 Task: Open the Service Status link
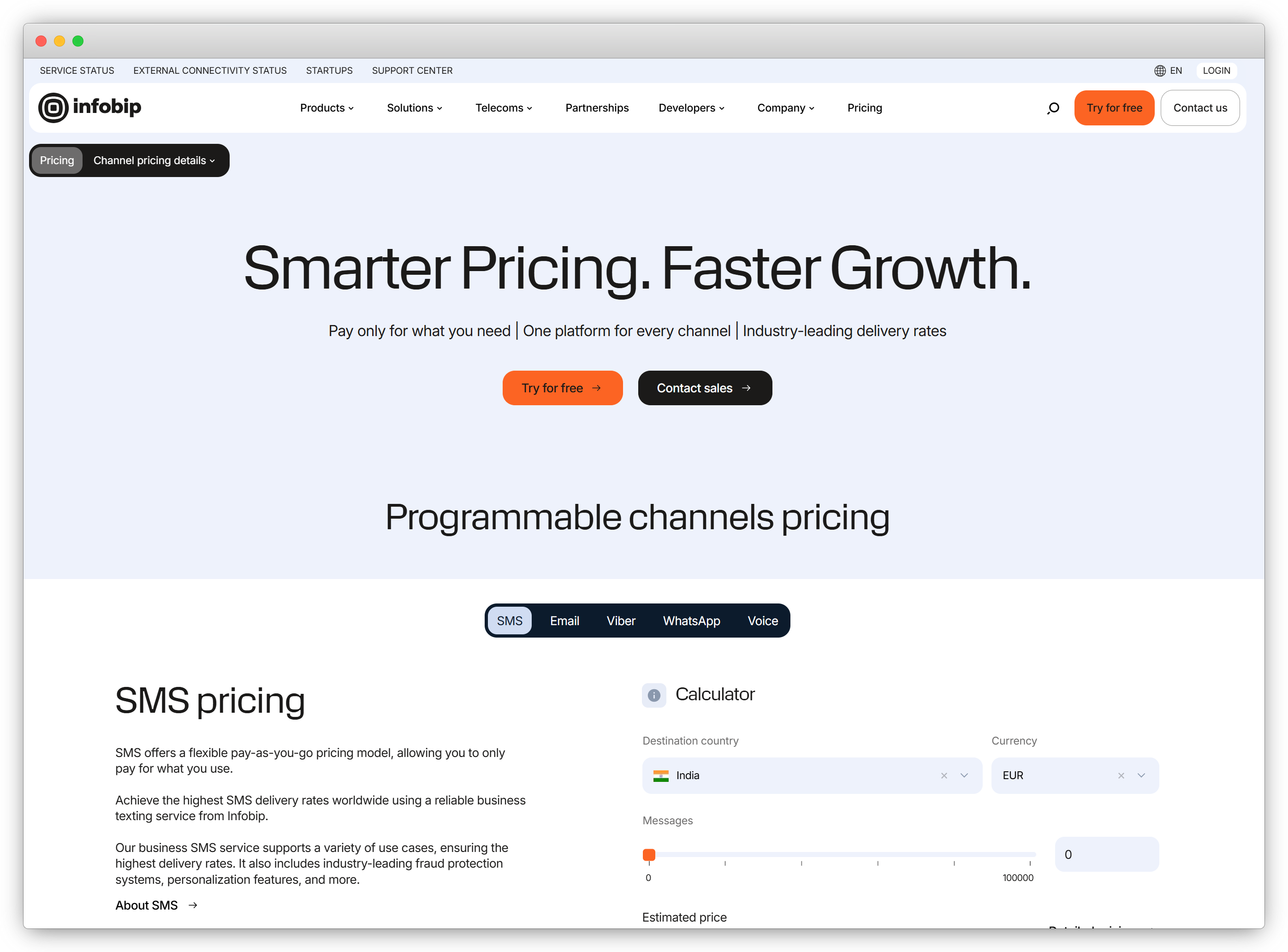click(77, 70)
